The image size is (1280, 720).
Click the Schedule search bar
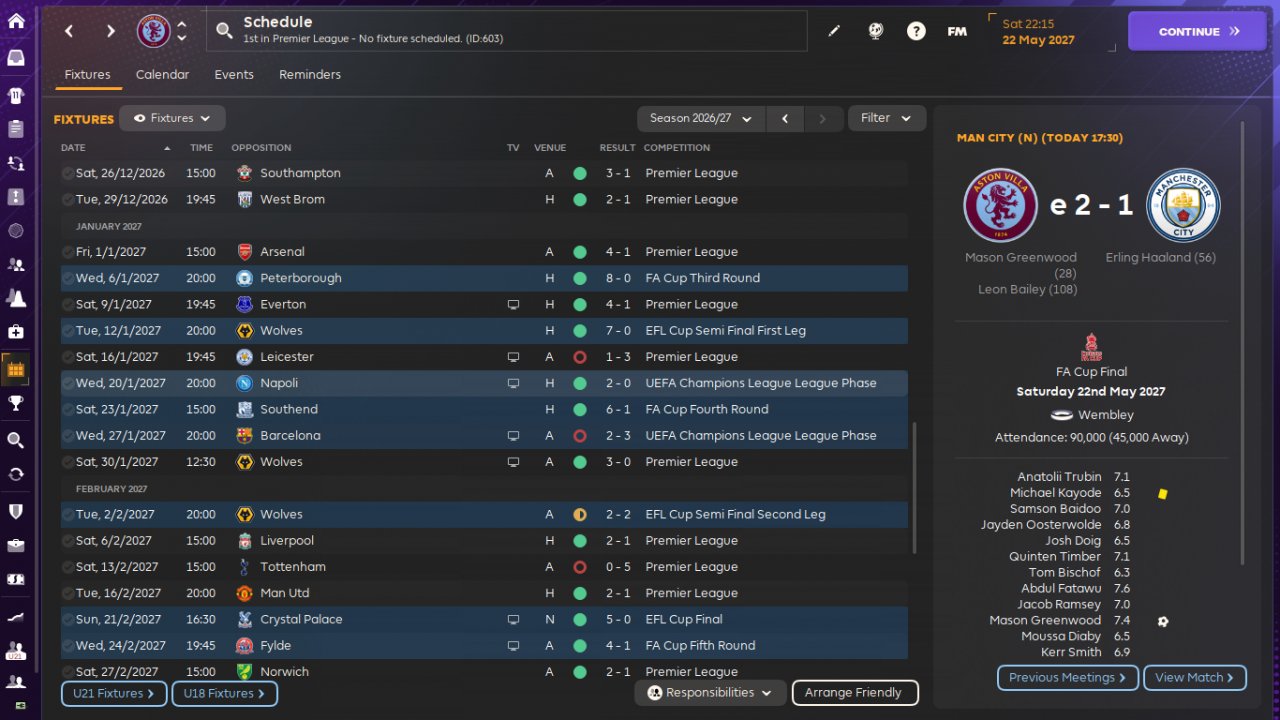tap(508, 31)
